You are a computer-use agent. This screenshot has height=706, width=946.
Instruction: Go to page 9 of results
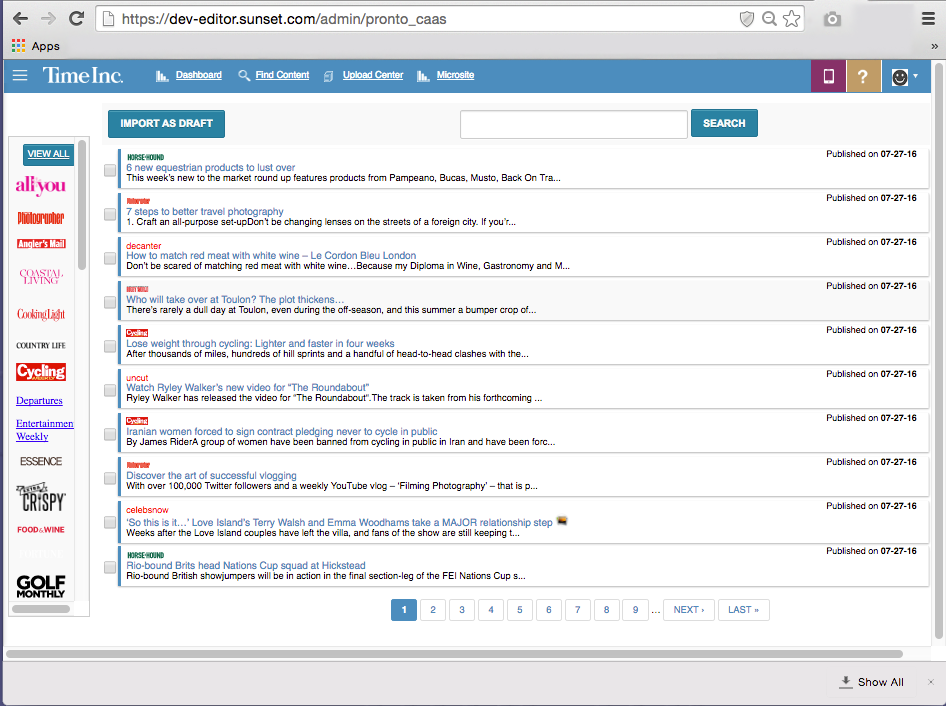tap(635, 610)
